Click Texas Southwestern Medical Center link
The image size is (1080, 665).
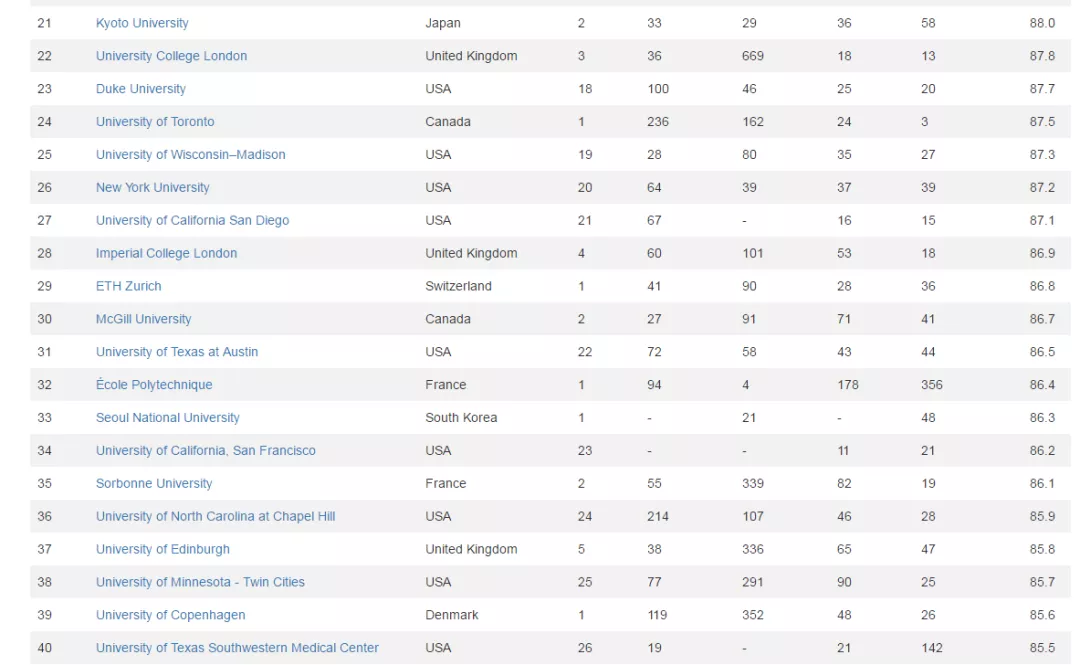click(237, 648)
